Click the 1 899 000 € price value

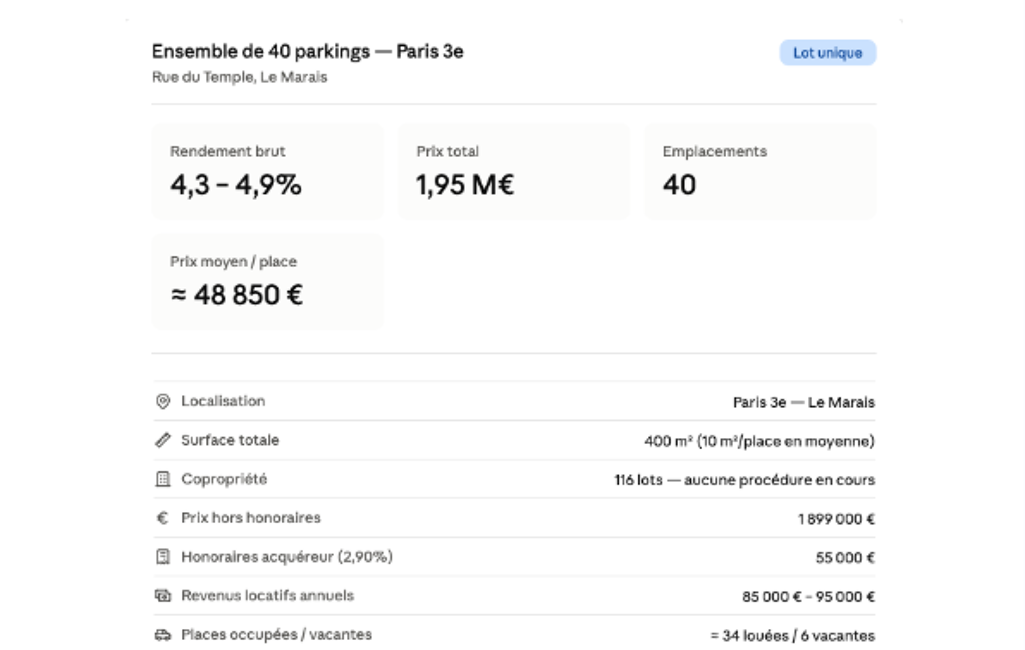coord(836,519)
